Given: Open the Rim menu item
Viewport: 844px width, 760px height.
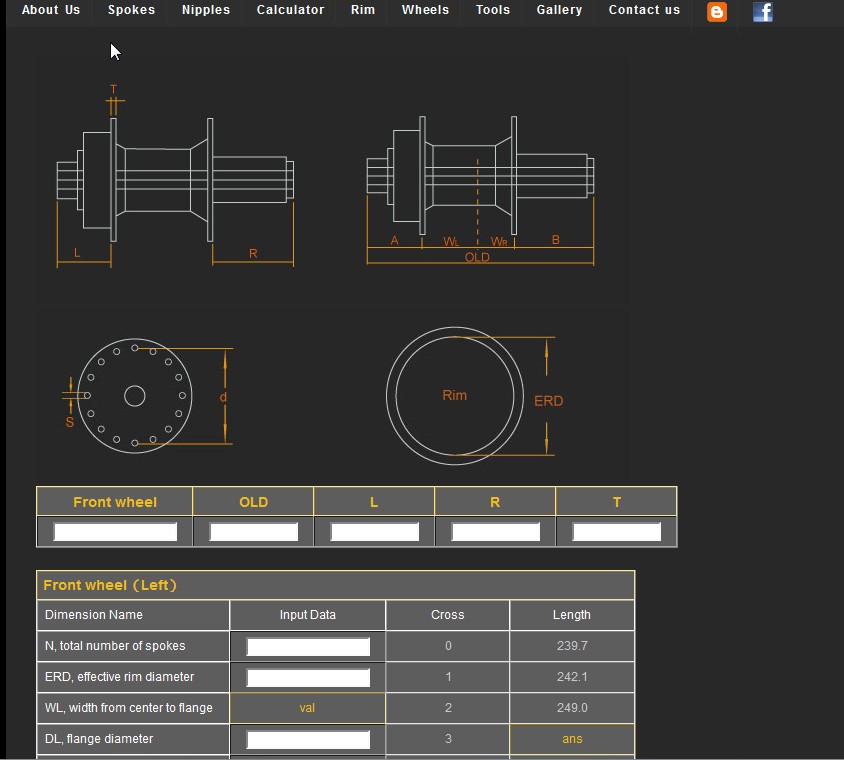Looking at the screenshot, I should coord(362,10).
